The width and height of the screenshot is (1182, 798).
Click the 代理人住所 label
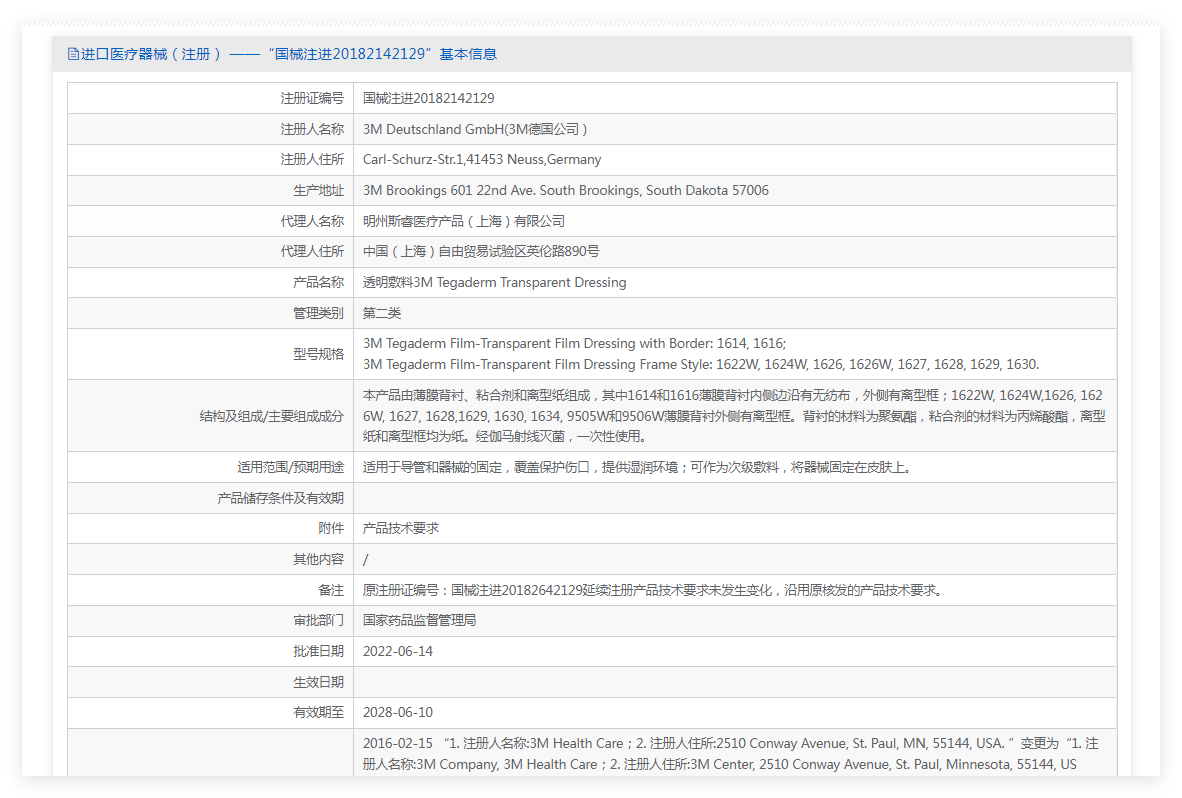point(312,252)
